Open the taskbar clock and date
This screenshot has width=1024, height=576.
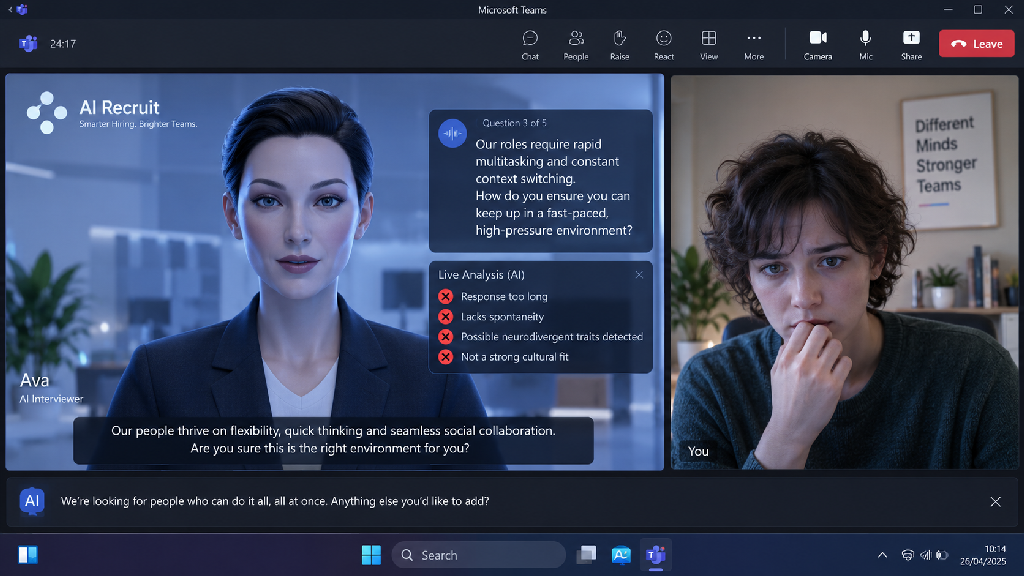[983, 555]
